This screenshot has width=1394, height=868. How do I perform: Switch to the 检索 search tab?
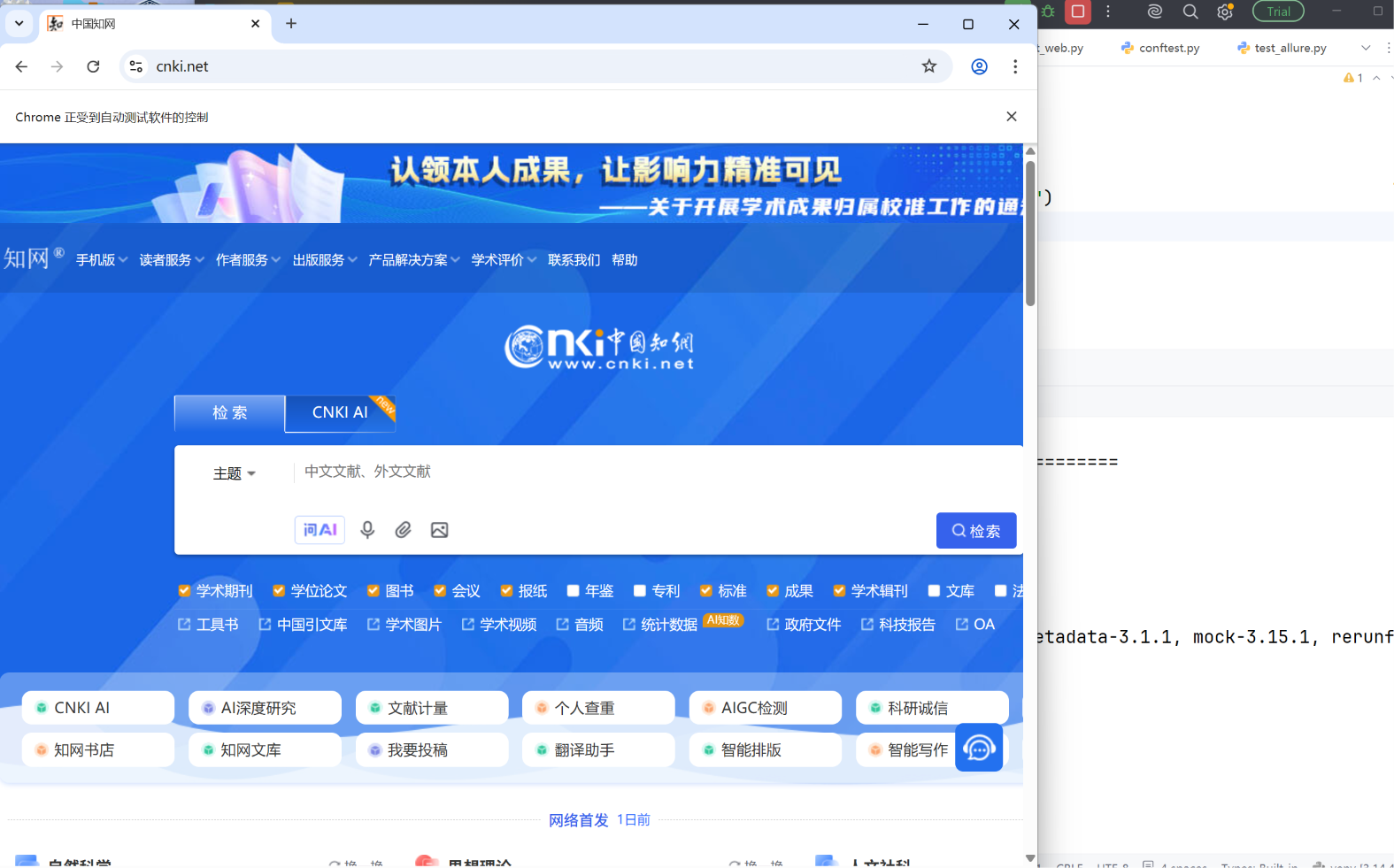coord(230,413)
